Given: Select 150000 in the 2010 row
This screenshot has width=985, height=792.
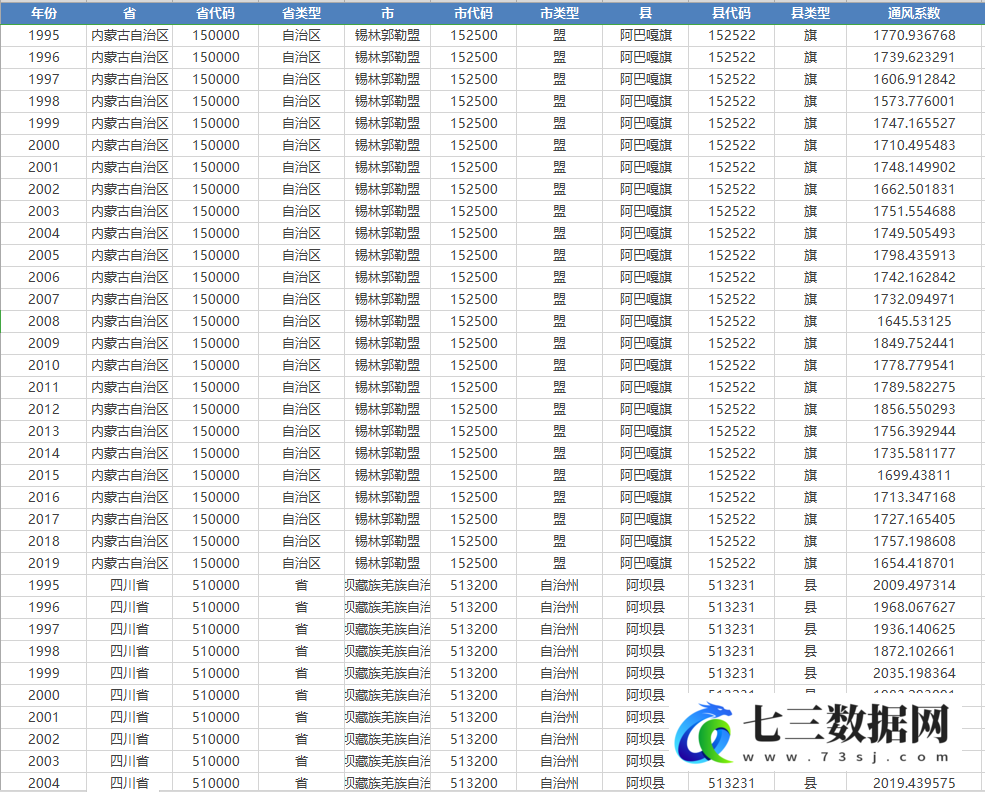Looking at the screenshot, I should [x=215, y=365].
